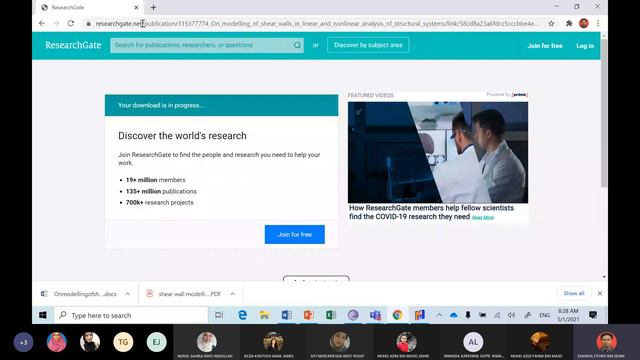Screen dimensions: 640x360
Task: Go back using the browser back arrow
Action: 42,24
